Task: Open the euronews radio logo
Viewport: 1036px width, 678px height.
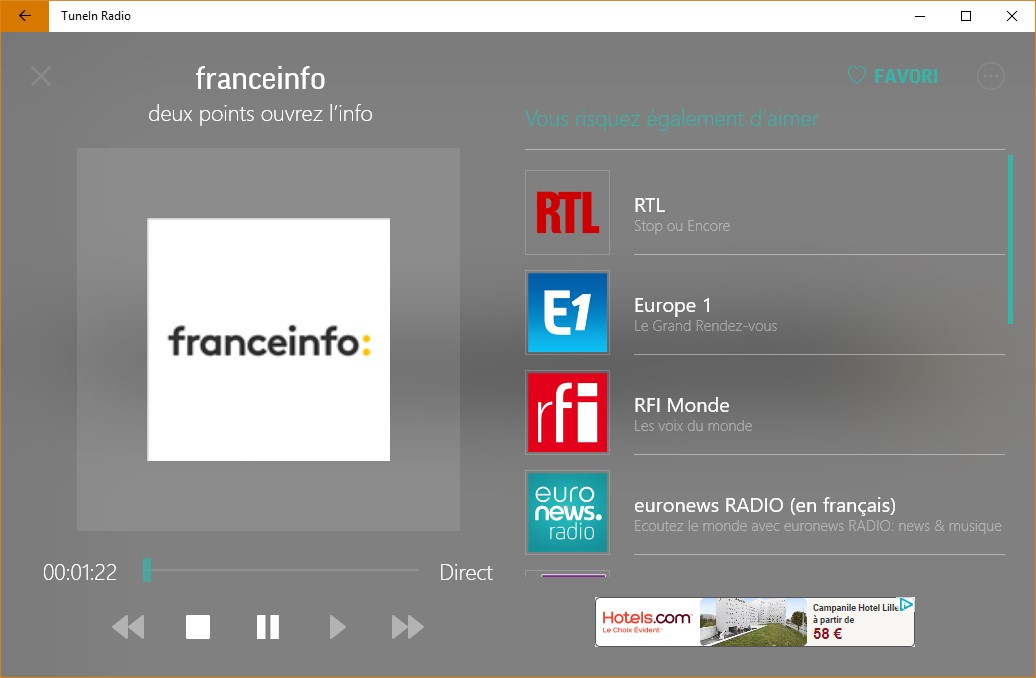Action: (568, 512)
